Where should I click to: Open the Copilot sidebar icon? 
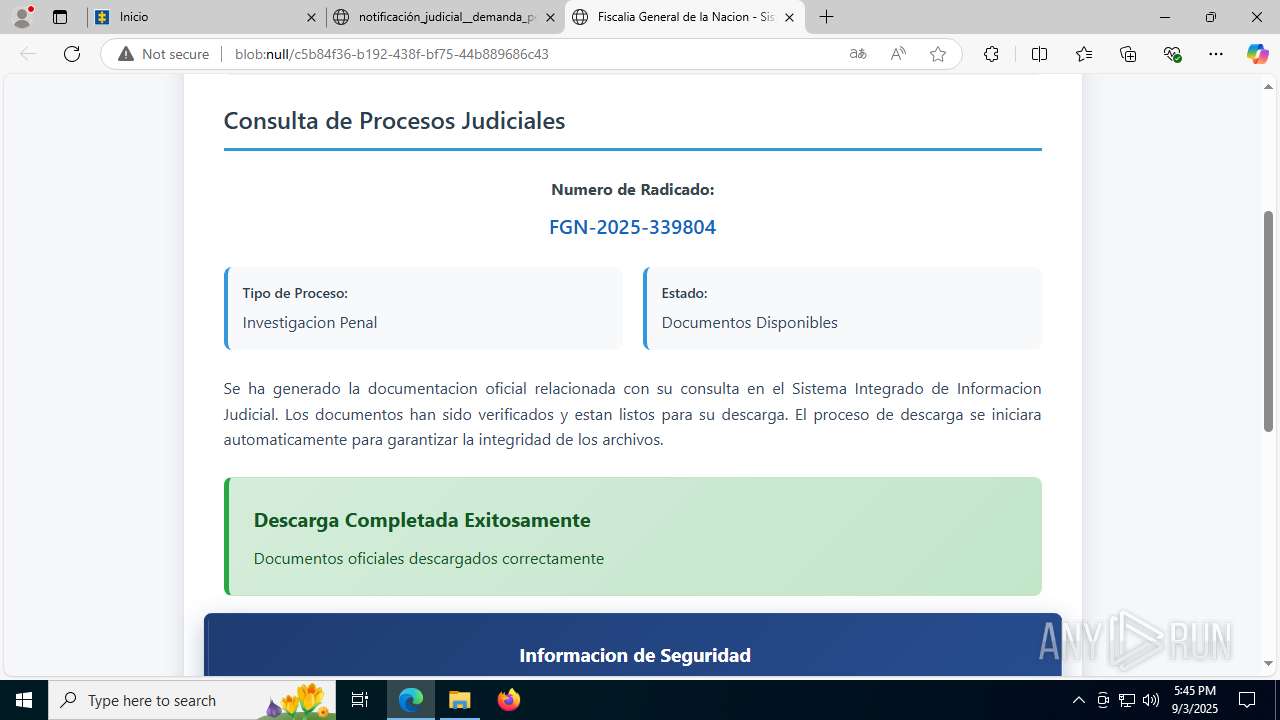[x=1258, y=54]
